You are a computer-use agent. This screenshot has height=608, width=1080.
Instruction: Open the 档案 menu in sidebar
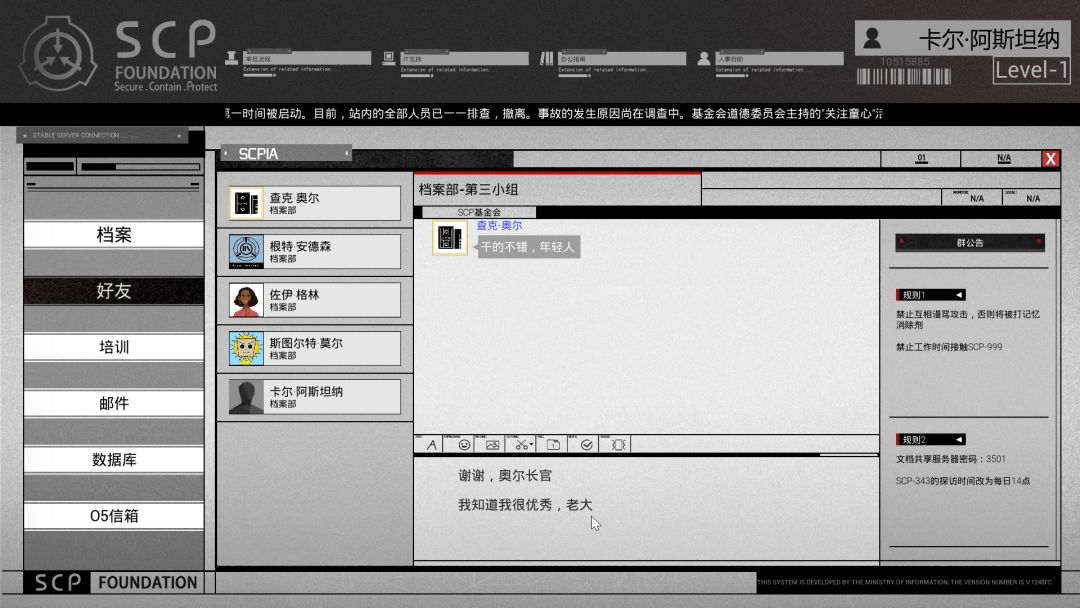point(114,235)
